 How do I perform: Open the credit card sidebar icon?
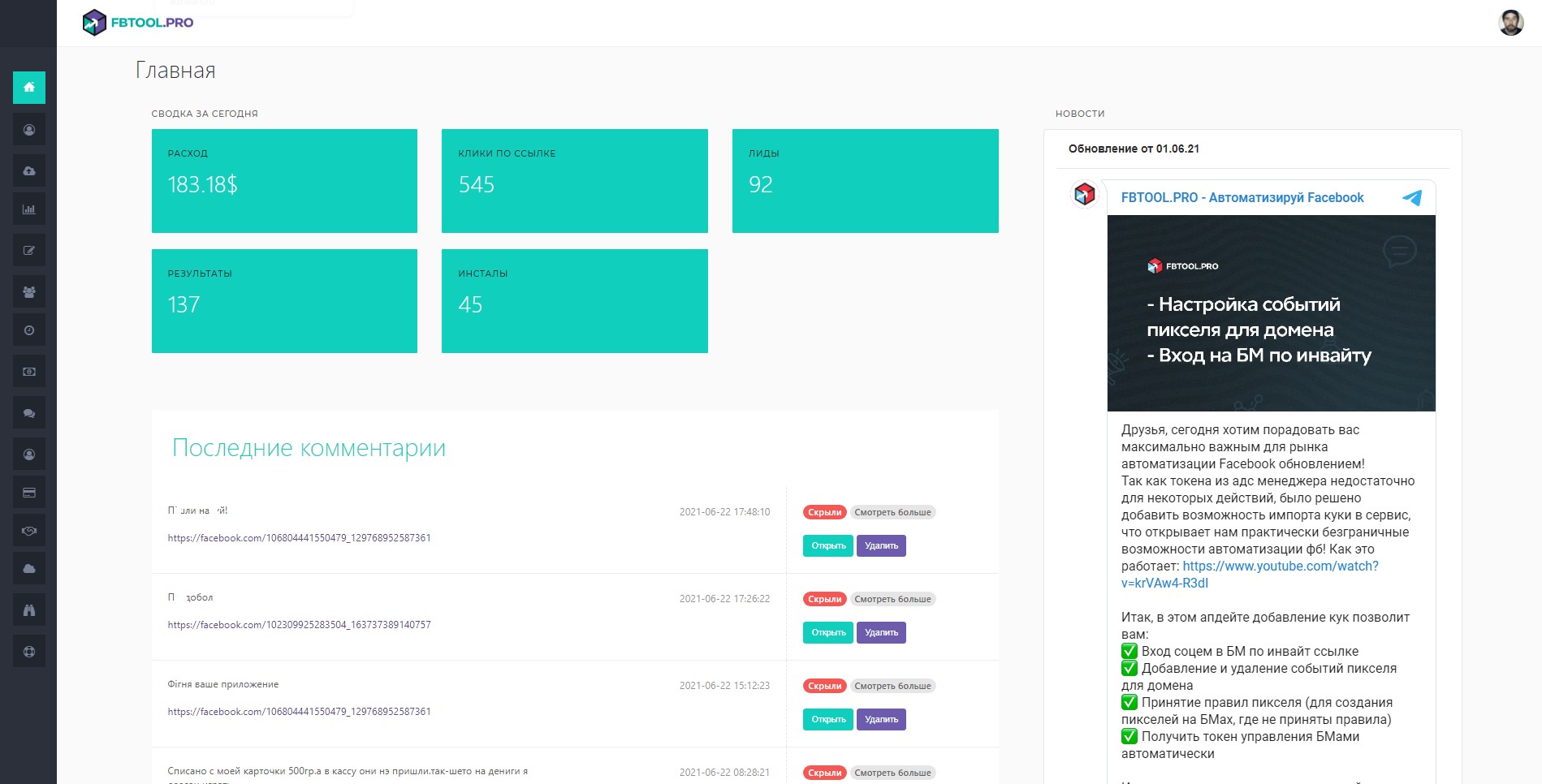click(x=29, y=493)
